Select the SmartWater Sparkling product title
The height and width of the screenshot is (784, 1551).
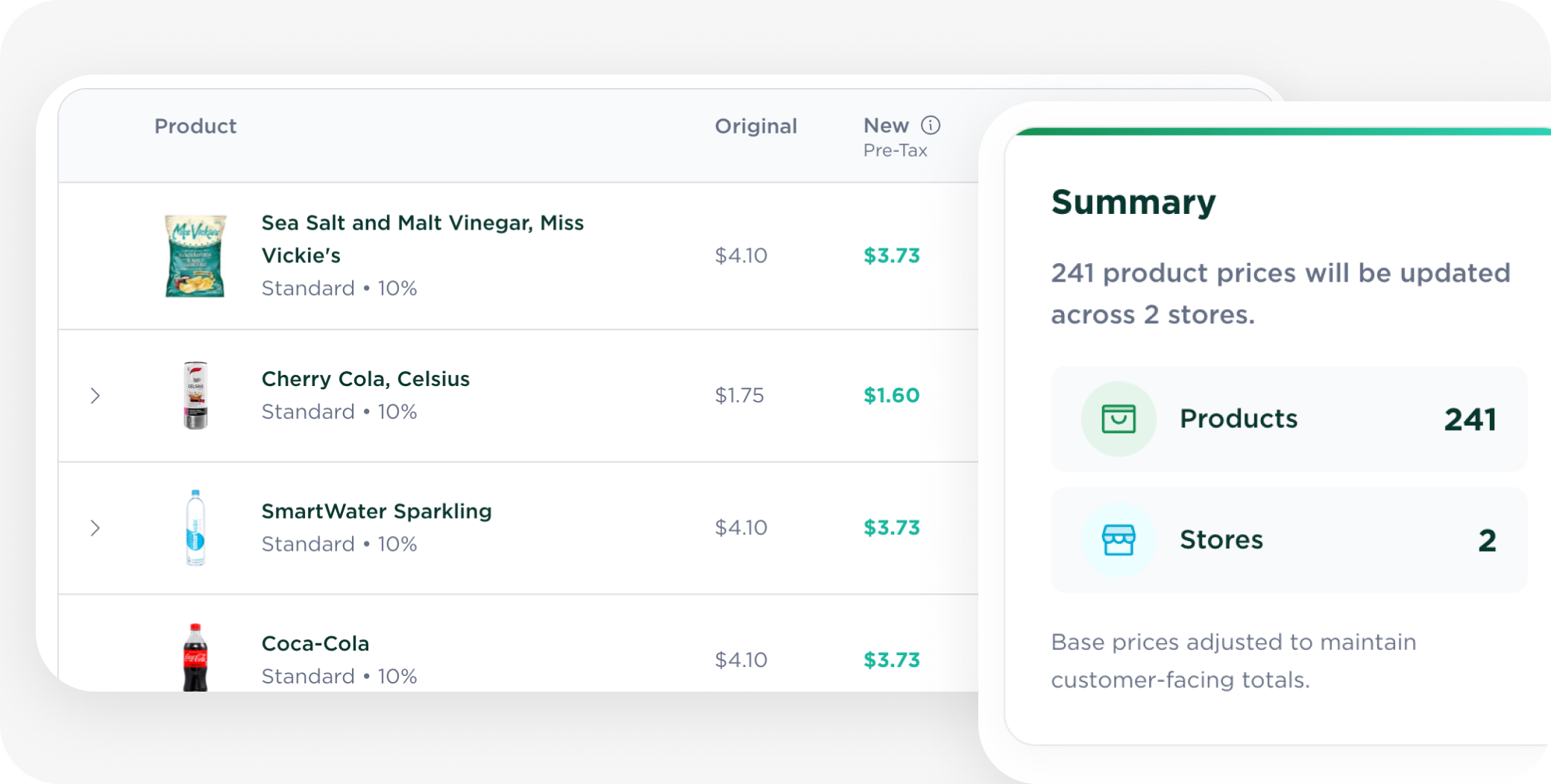click(x=377, y=511)
